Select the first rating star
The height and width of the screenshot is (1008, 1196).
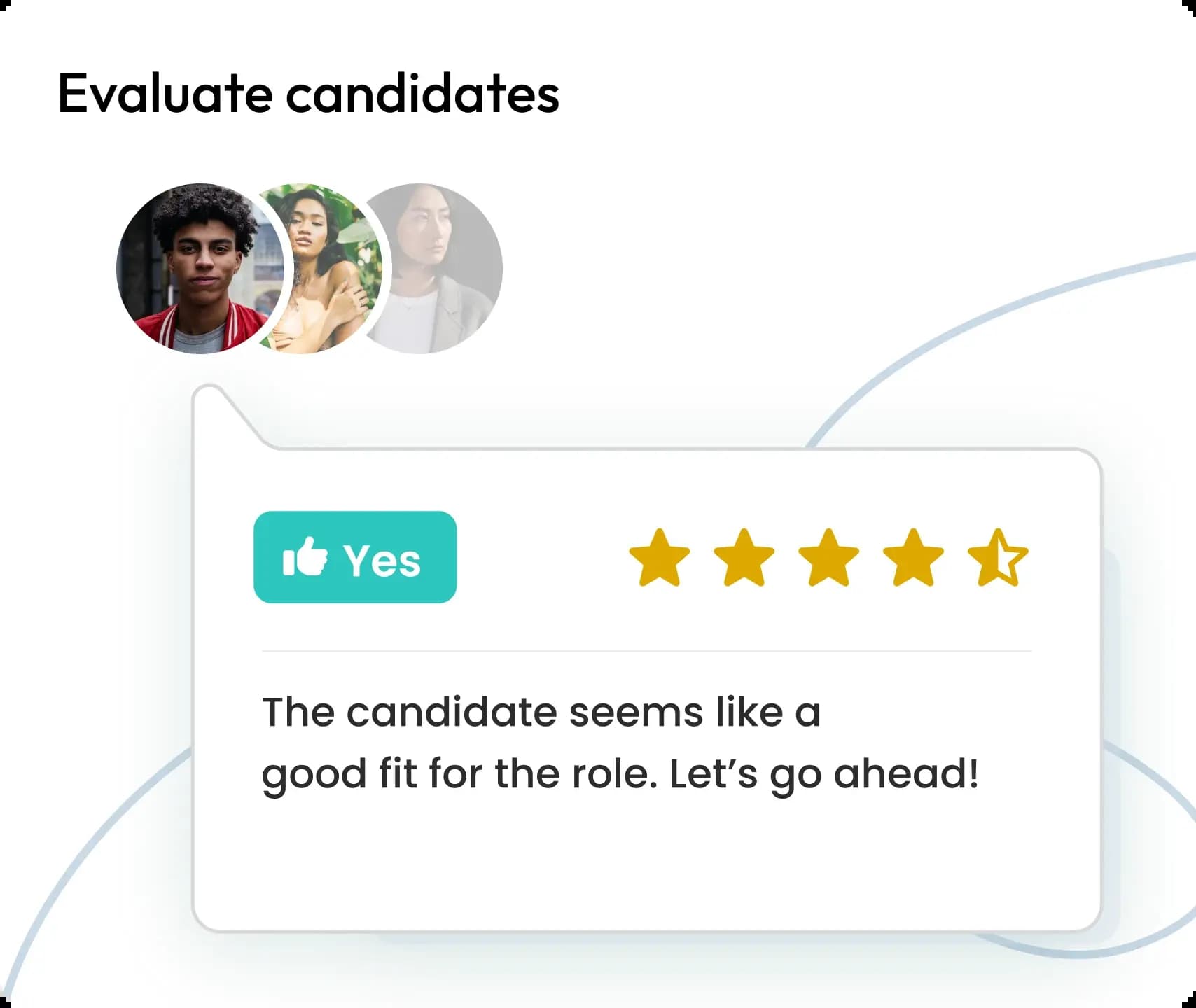point(659,558)
